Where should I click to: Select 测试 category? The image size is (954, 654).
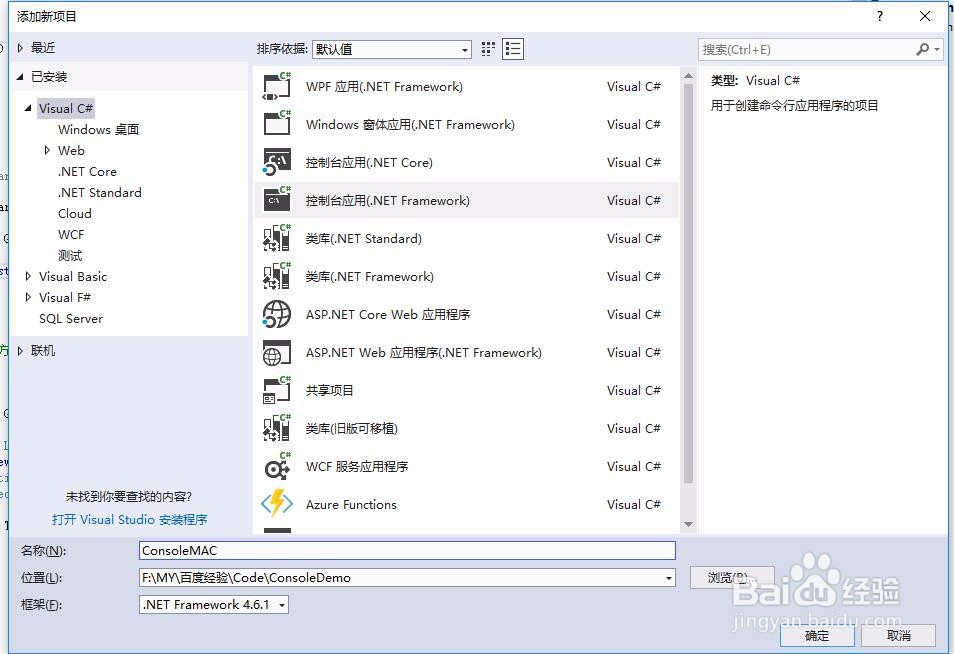[70, 256]
